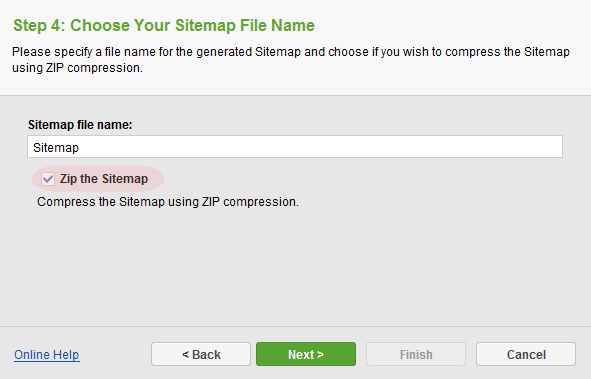Viewport: 591px width, 379px height.
Task: Click the Step 4 heading title
Action: (x=164, y=26)
